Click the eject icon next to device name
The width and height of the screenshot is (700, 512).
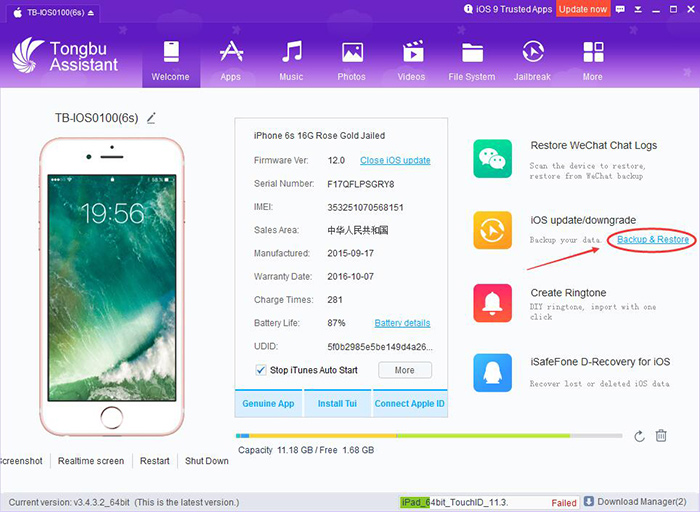tap(91, 13)
